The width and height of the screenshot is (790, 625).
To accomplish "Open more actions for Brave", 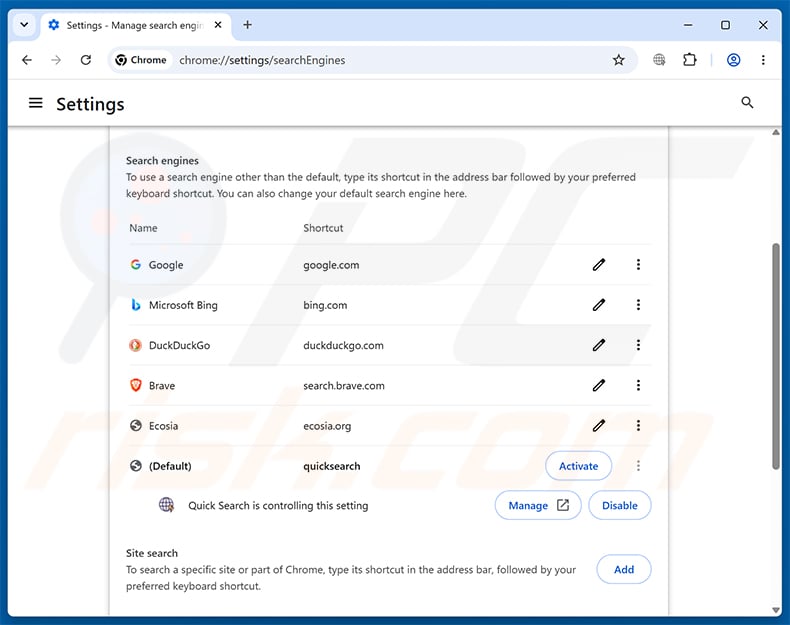I will coord(638,385).
